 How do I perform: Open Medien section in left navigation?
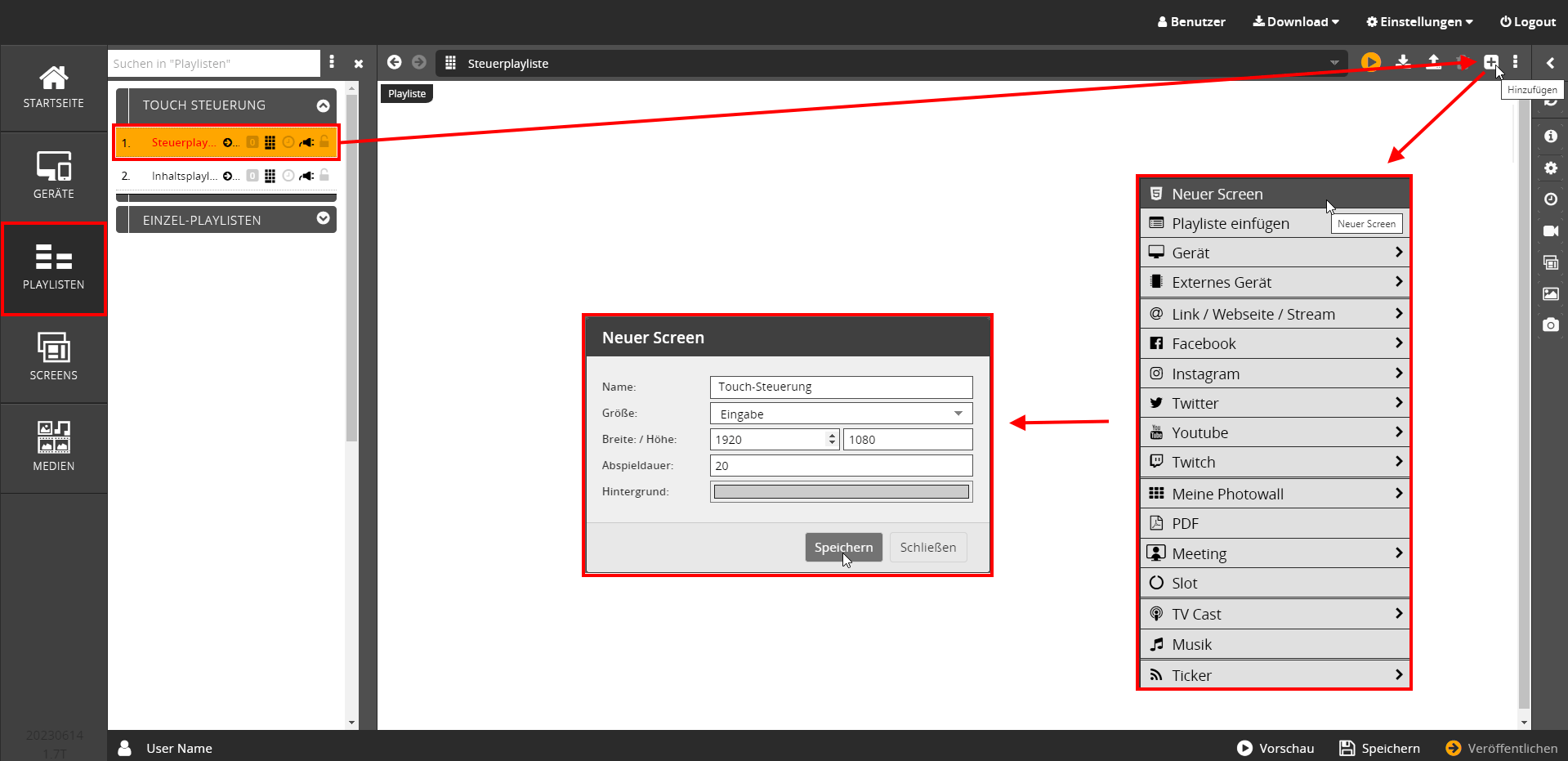tap(54, 447)
